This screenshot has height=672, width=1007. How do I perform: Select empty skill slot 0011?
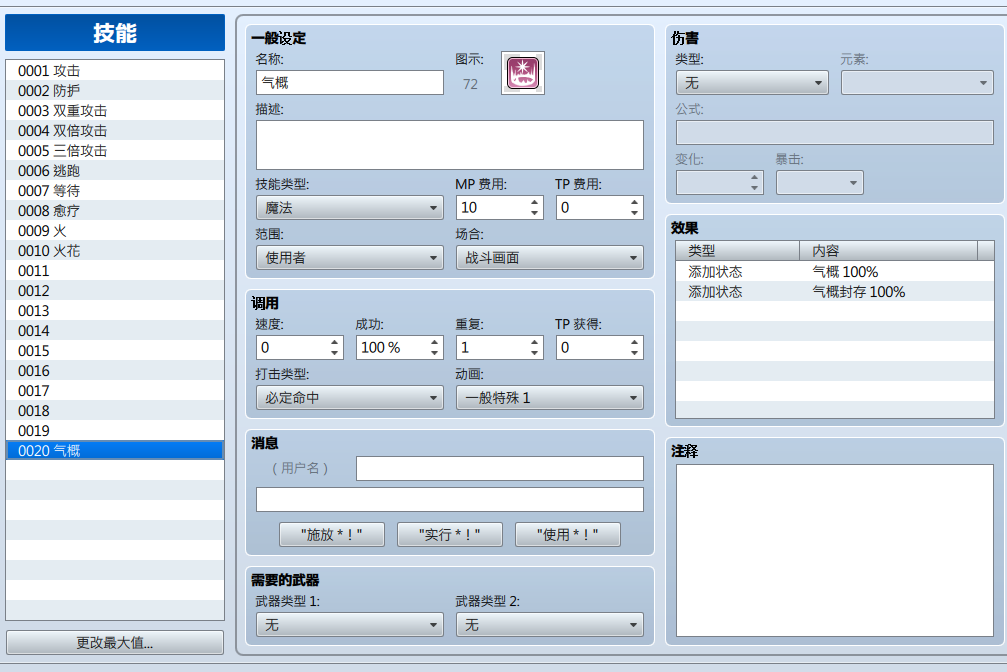pyautogui.click(x=115, y=270)
